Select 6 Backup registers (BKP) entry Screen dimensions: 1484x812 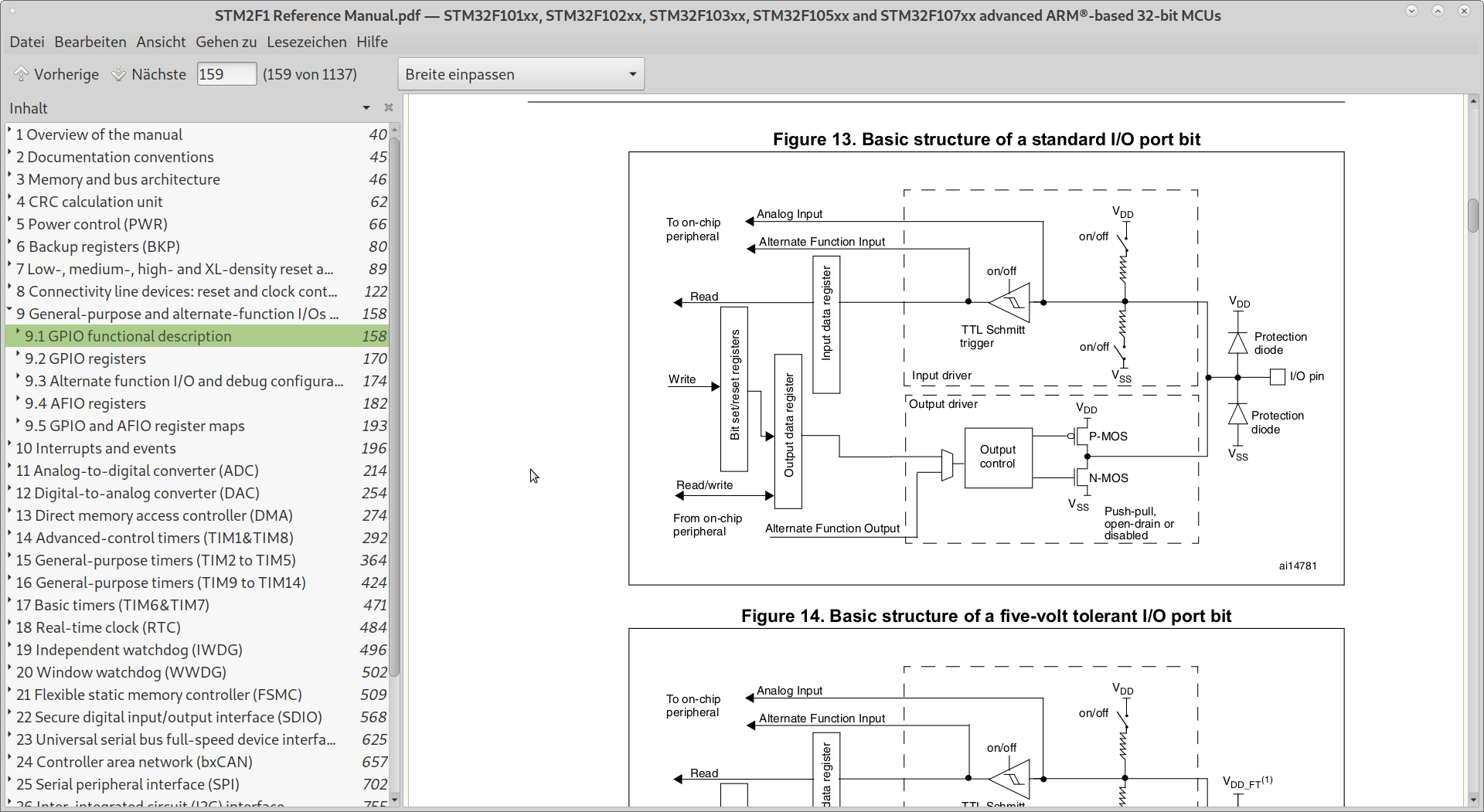[196, 246]
